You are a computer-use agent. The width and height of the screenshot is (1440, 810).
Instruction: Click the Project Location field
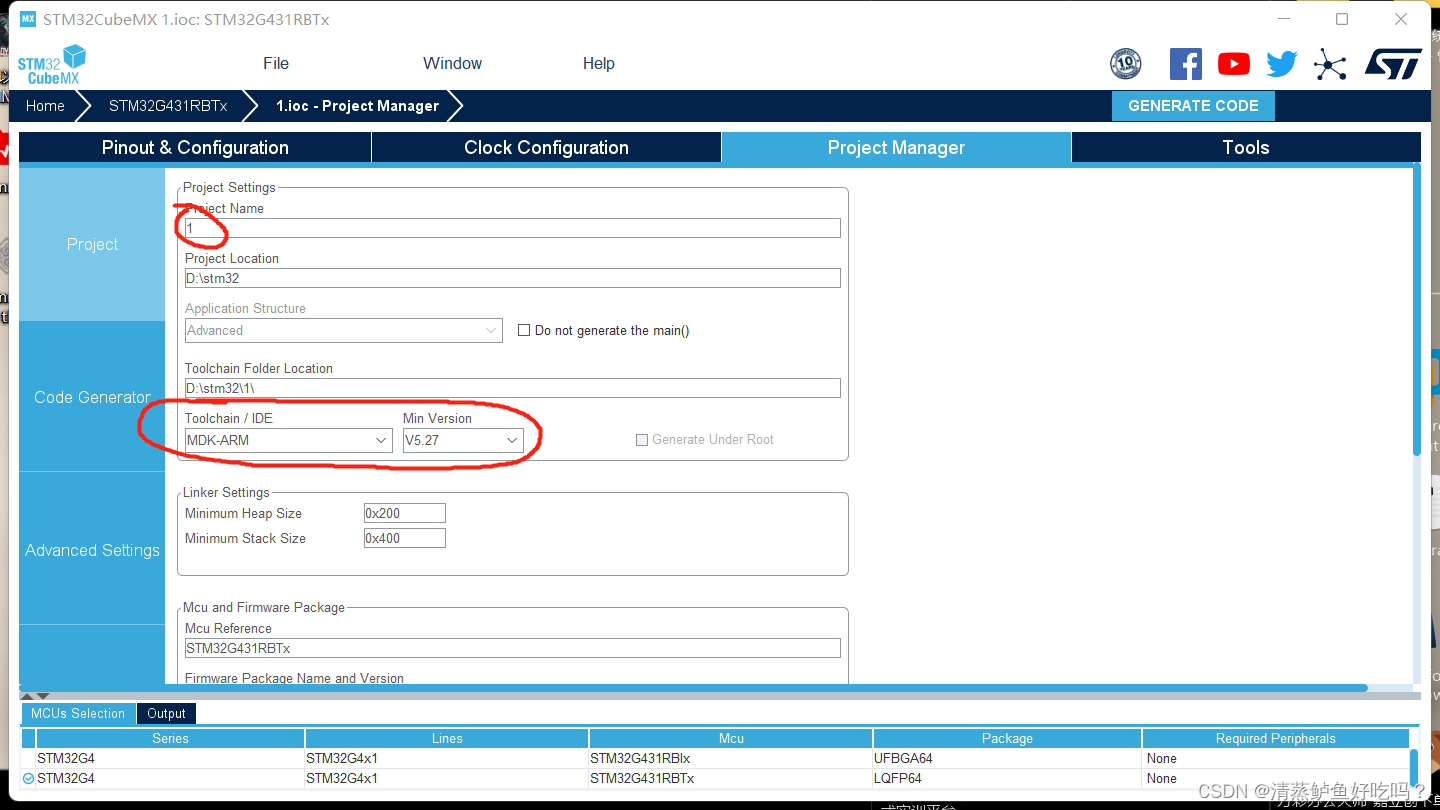point(513,278)
